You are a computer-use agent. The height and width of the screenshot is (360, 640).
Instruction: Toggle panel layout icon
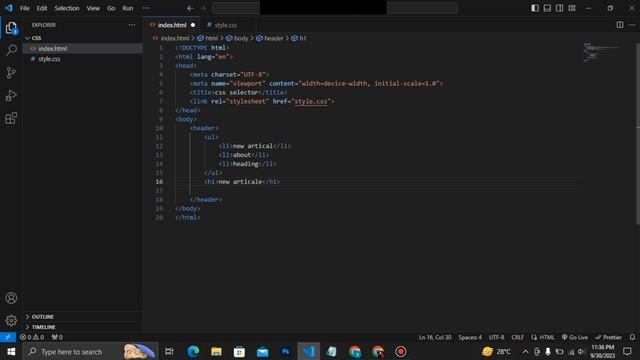547,8
